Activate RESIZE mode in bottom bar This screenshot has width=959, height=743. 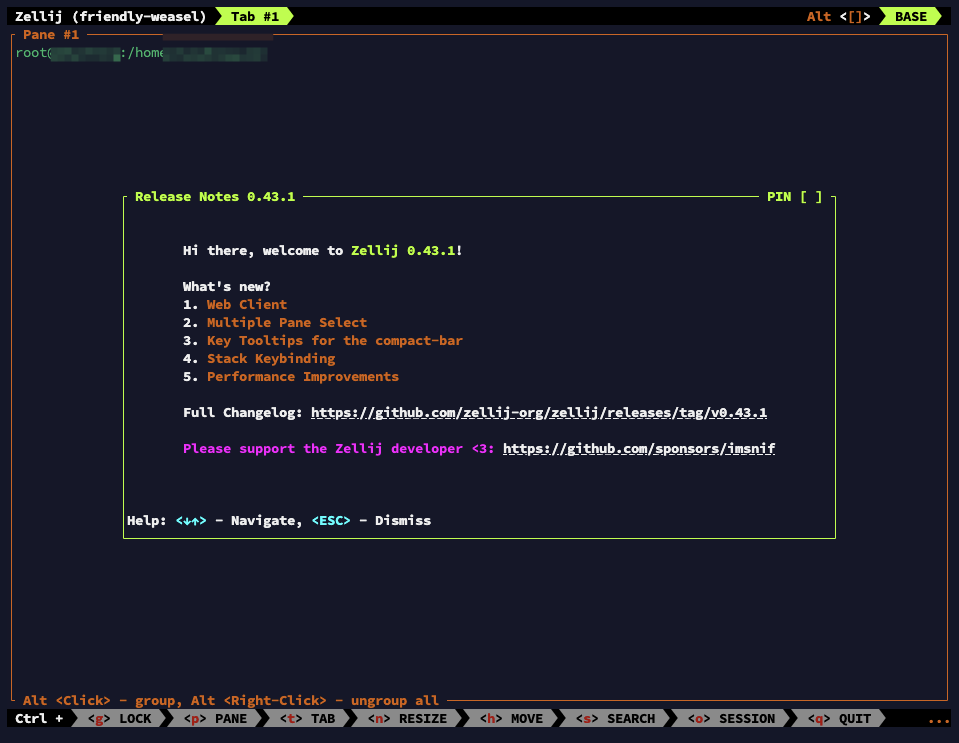click(407, 718)
